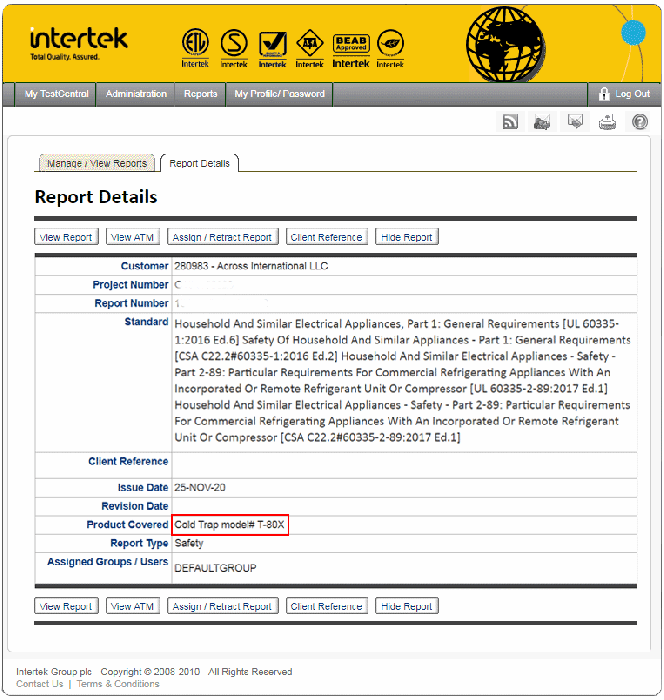
Task: Click the router/modem icon near help
Action: click(608, 122)
